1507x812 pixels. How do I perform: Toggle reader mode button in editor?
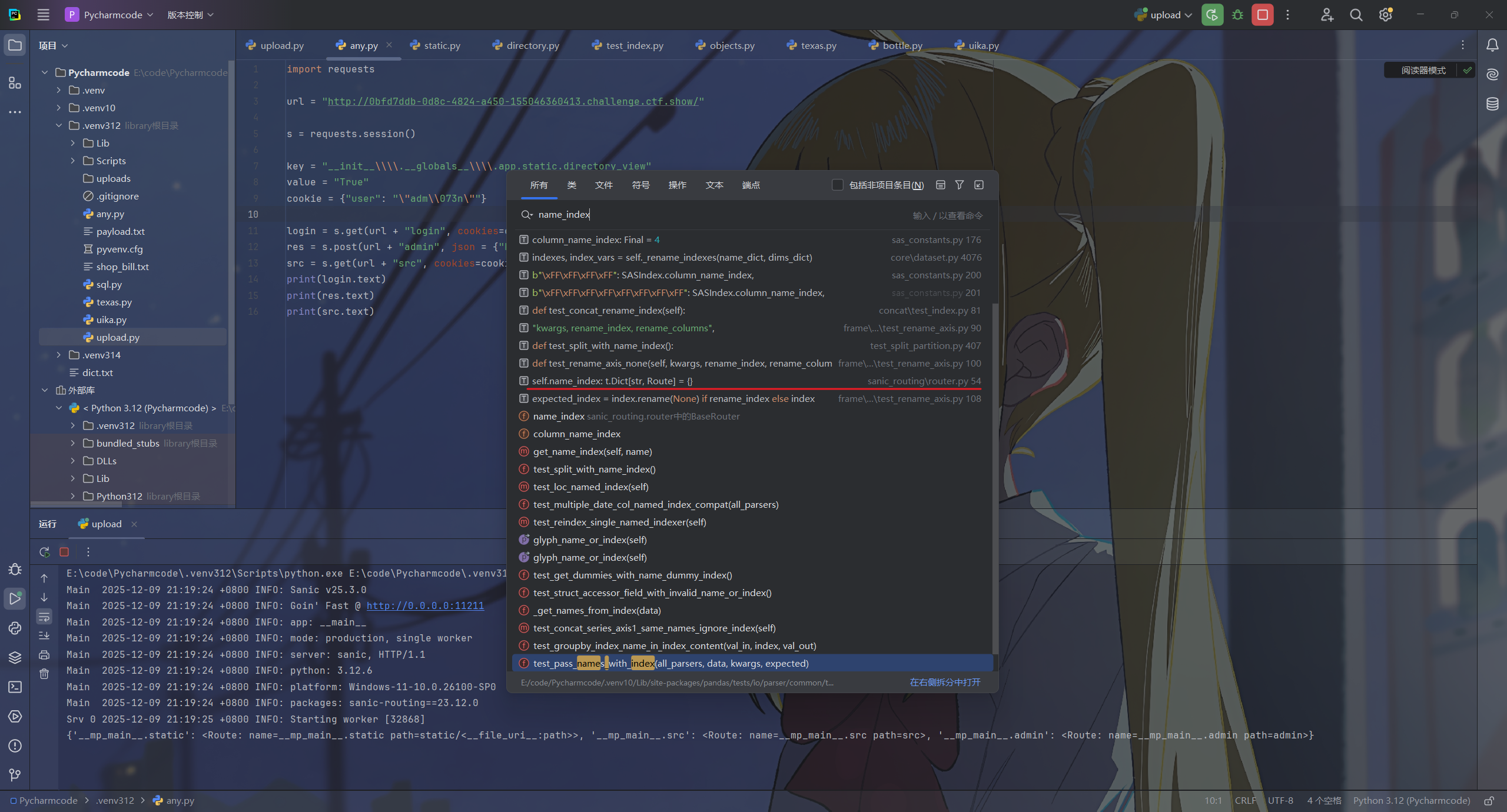[1423, 70]
